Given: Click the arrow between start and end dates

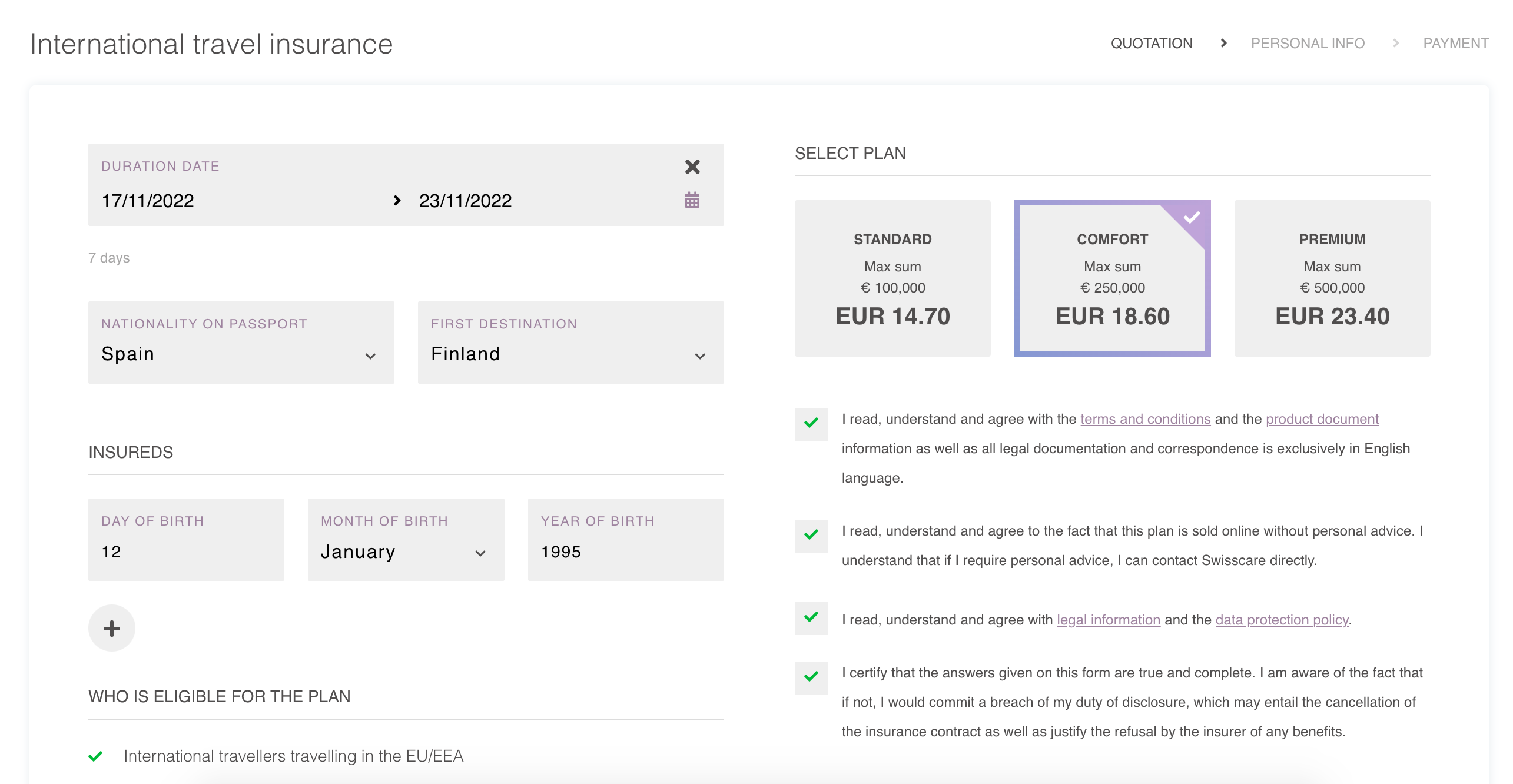Looking at the screenshot, I should coord(397,201).
